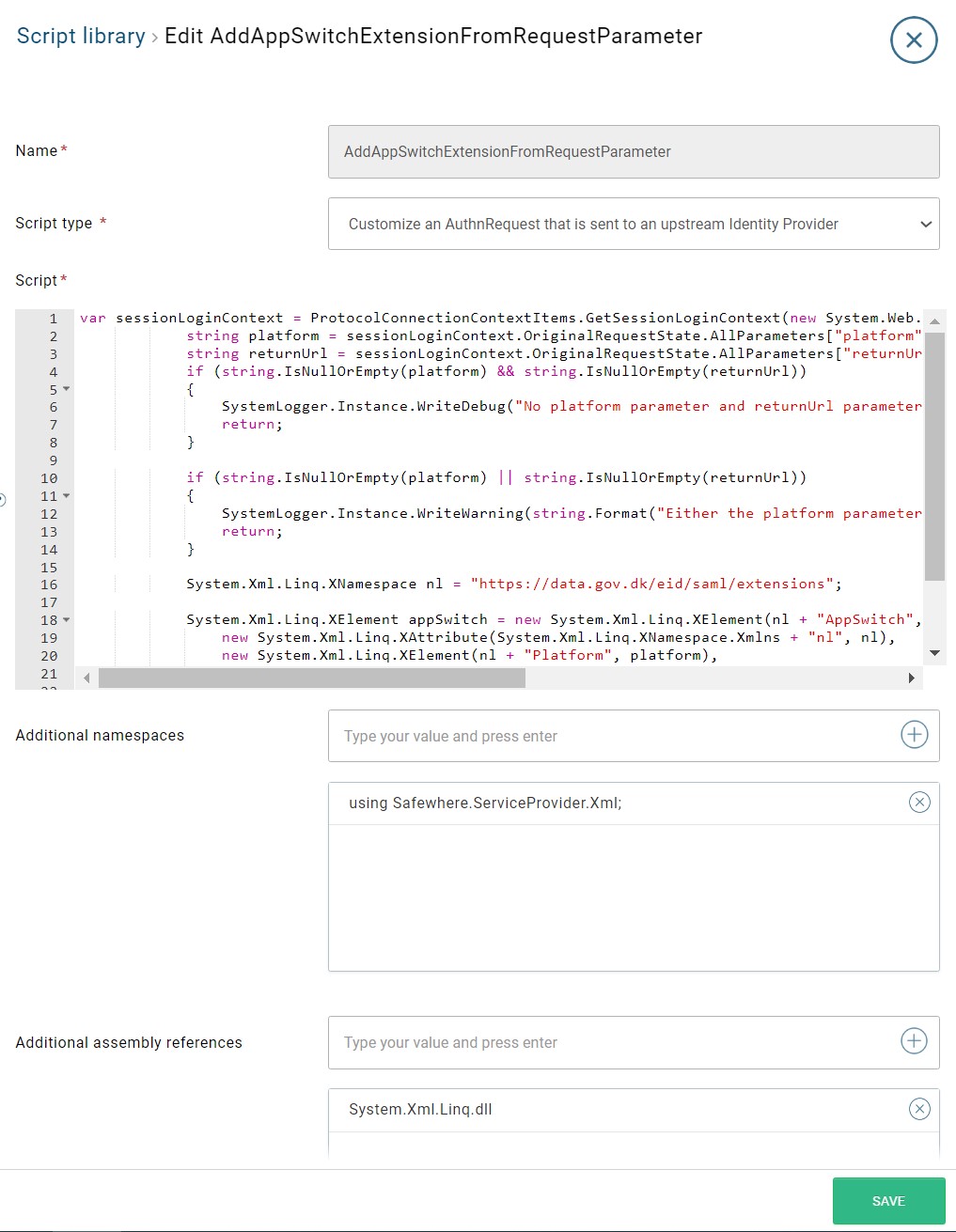Close the script editor dialog
This screenshot has height=1232, width=956.
(913, 40)
